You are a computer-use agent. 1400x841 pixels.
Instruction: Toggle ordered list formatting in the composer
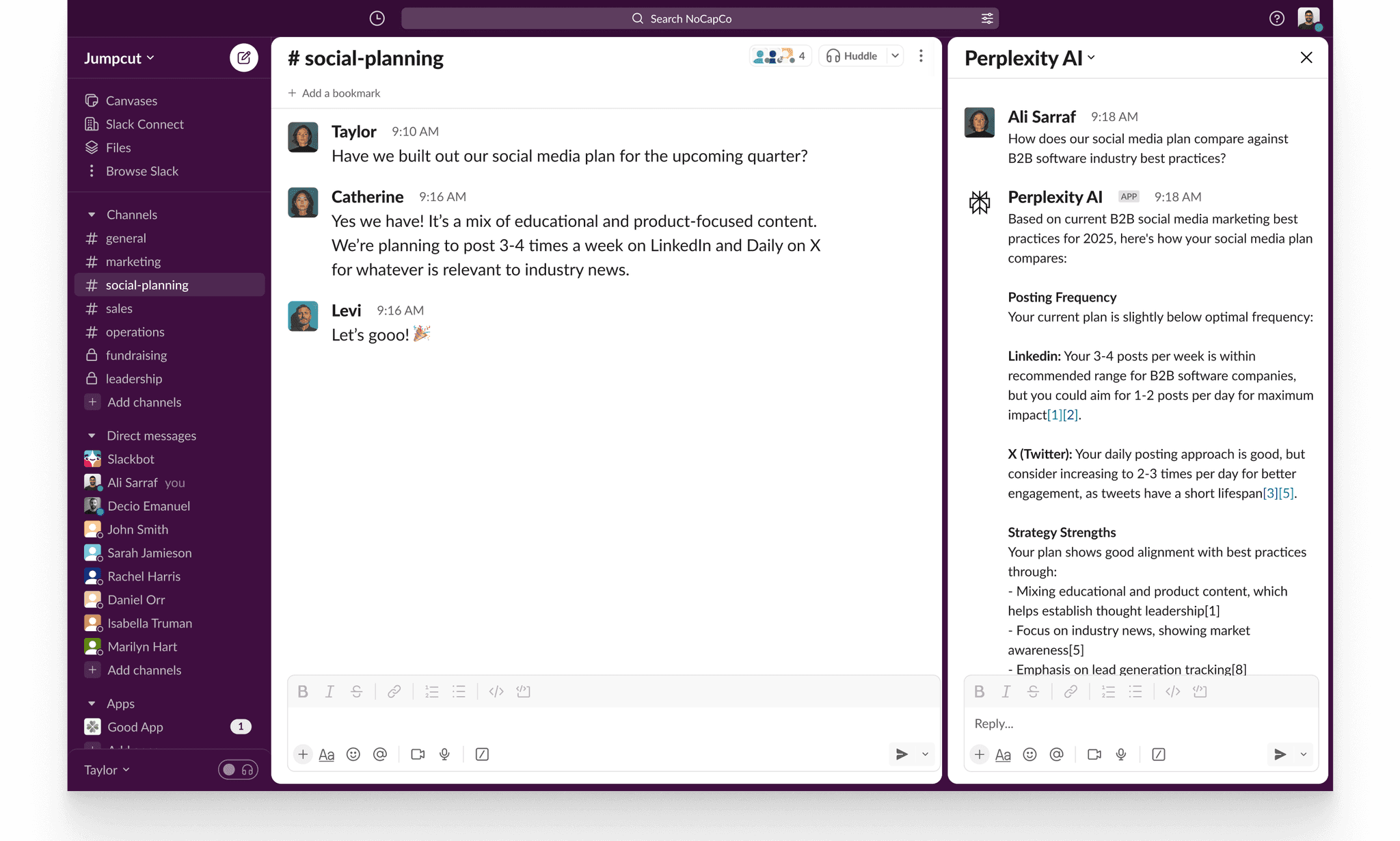432,691
